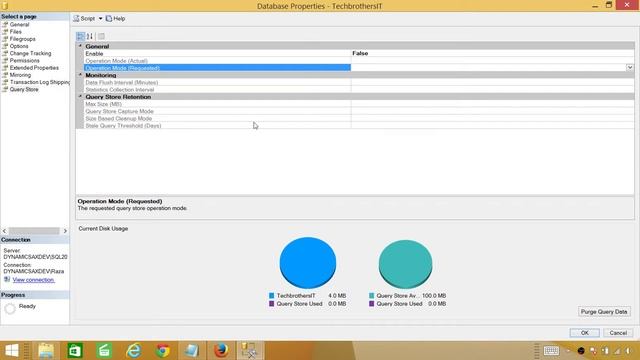Open the touch keyboard tray icon

tap(551, 351)
